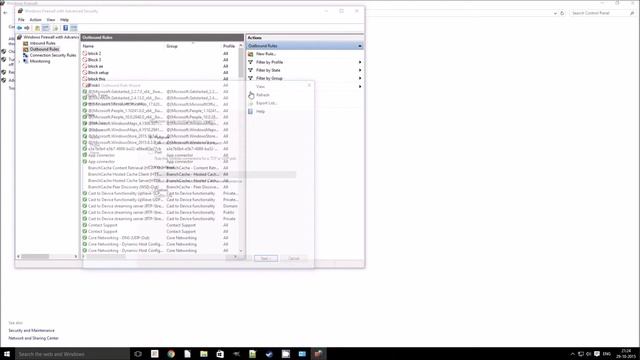Expand the View submenu arrow in Actions
640x360 pixels.
pos(360,87)
